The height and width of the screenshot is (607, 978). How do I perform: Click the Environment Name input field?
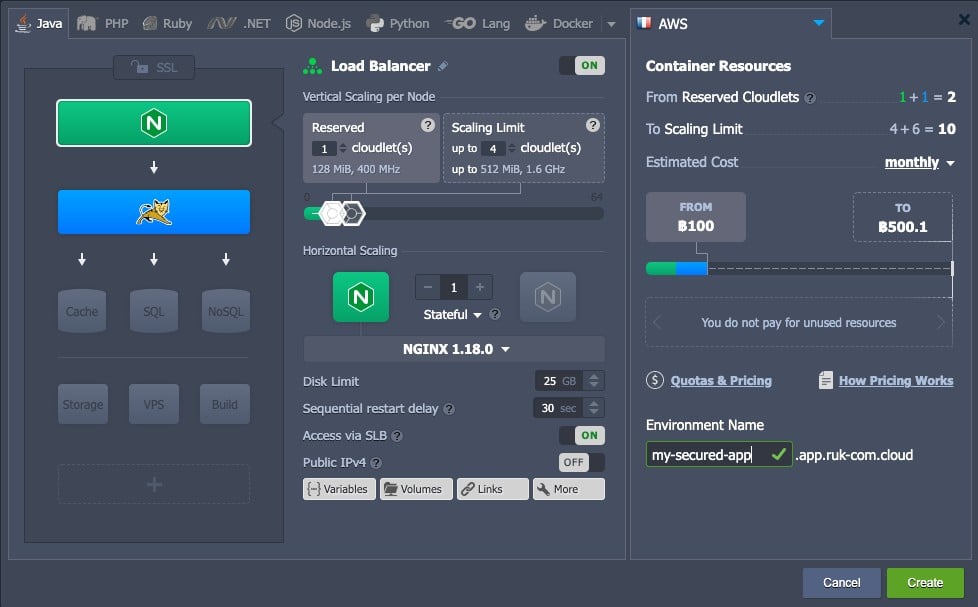click(x=719, y=455)
